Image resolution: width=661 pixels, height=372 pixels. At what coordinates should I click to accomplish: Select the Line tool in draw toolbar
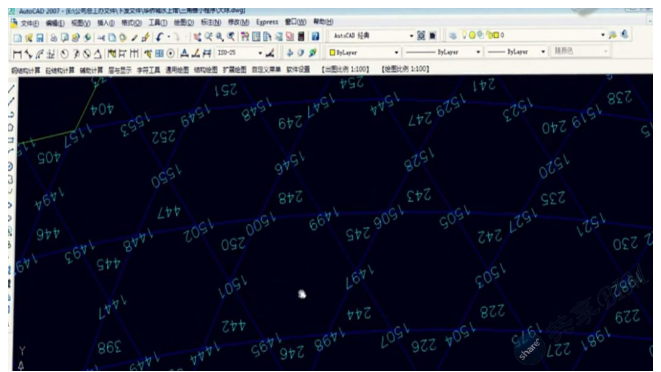11,89
